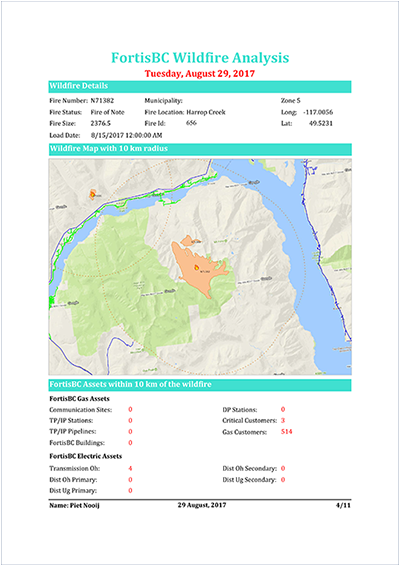
Task: Select longitude value '-117.0056'
Action: [x=318, y=112]
